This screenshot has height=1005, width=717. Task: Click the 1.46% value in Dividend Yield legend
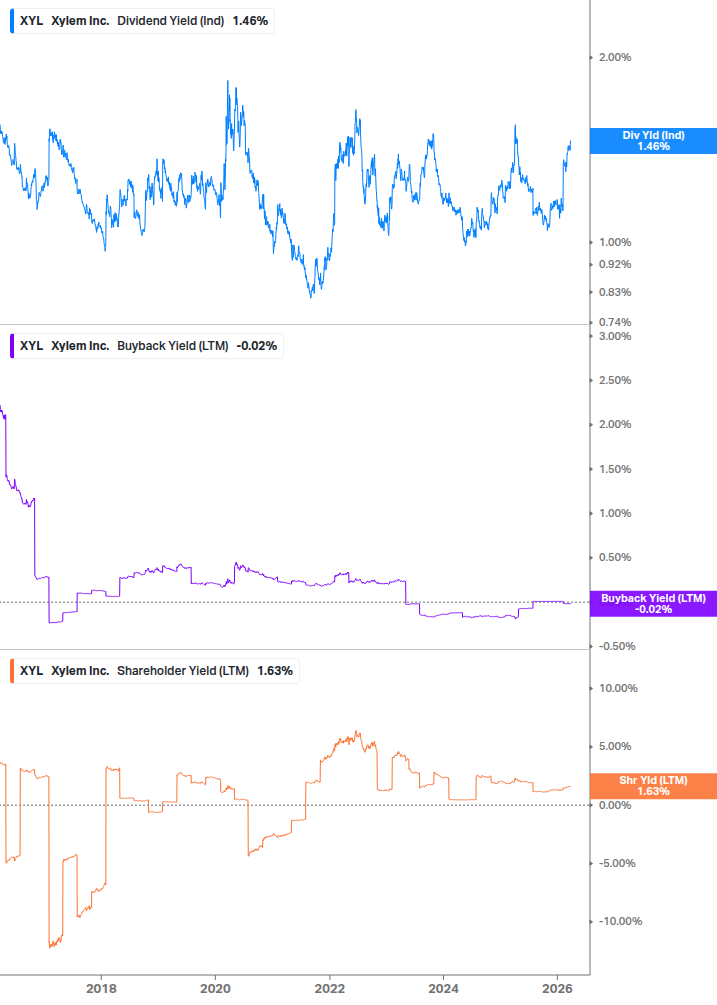pos(250,21)
